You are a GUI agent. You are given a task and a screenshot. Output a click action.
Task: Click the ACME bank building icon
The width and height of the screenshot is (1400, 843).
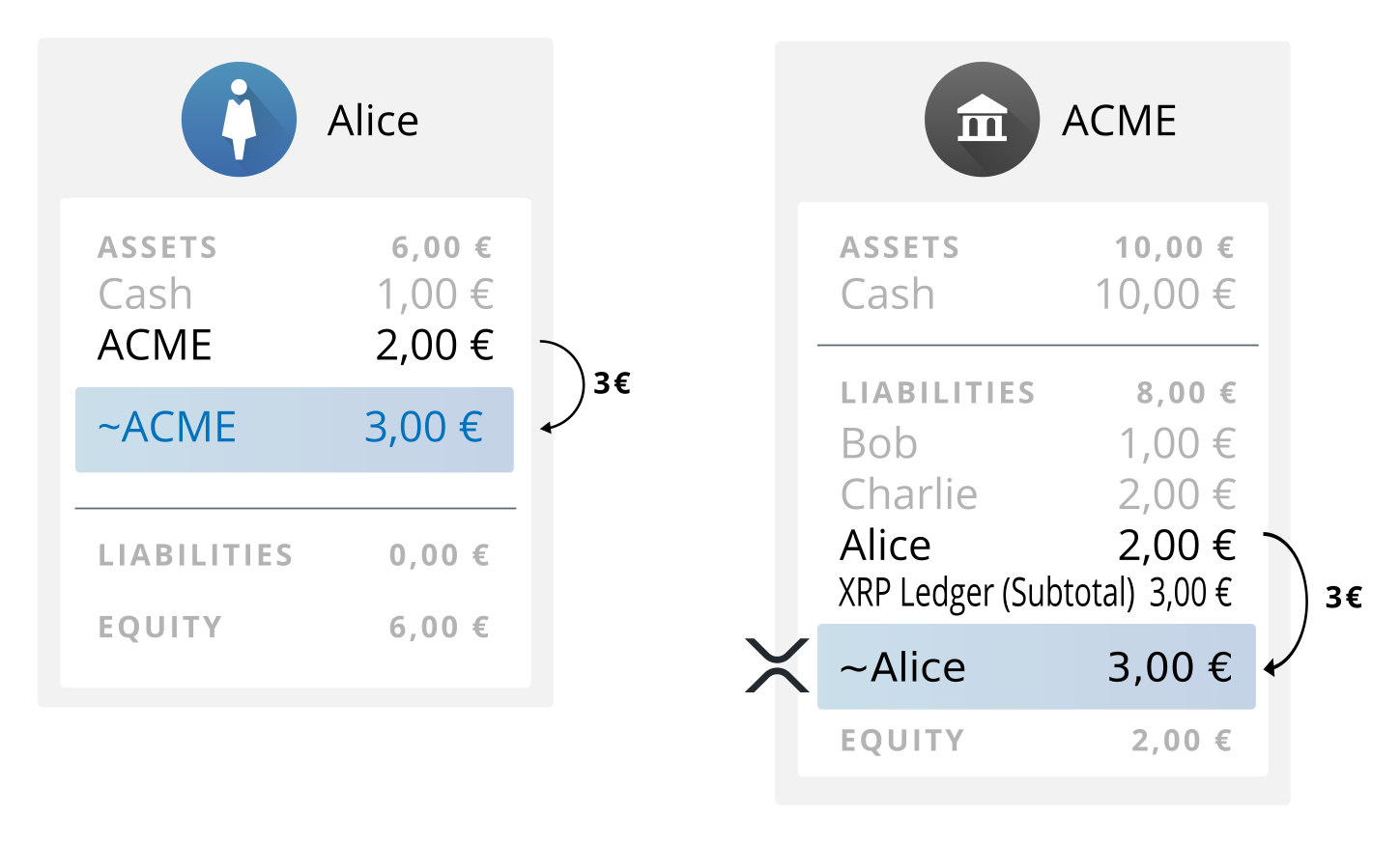(982, 120)
